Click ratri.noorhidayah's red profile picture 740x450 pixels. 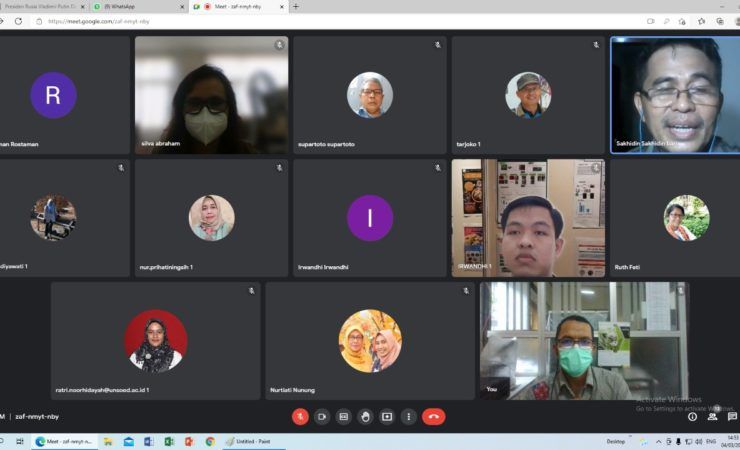[x=156, y=341]
